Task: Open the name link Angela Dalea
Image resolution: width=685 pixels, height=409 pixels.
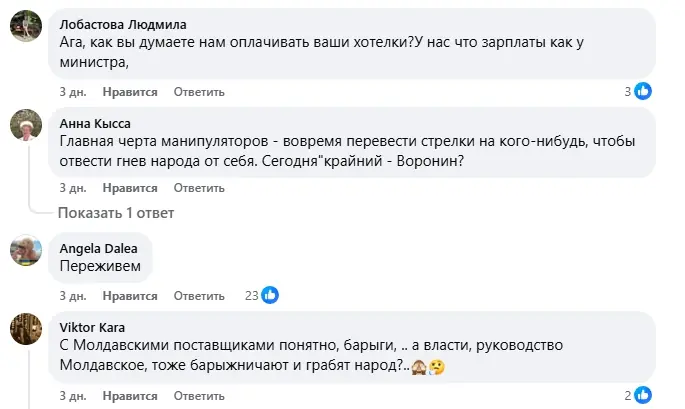Action: click(98, 249)
